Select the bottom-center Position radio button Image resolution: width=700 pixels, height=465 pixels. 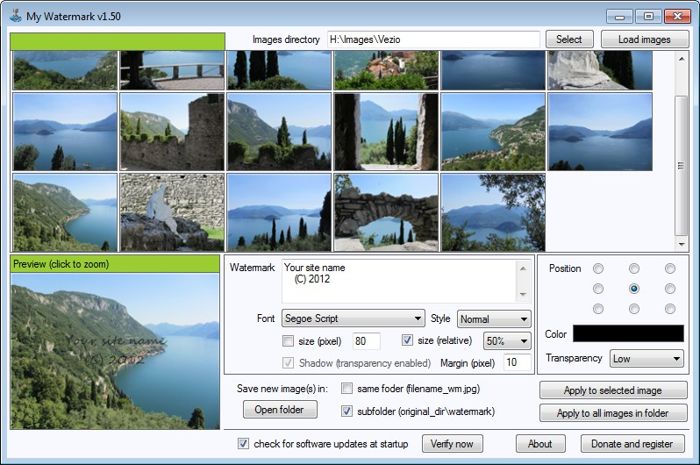pyautogui.click(x=634, y=309)
